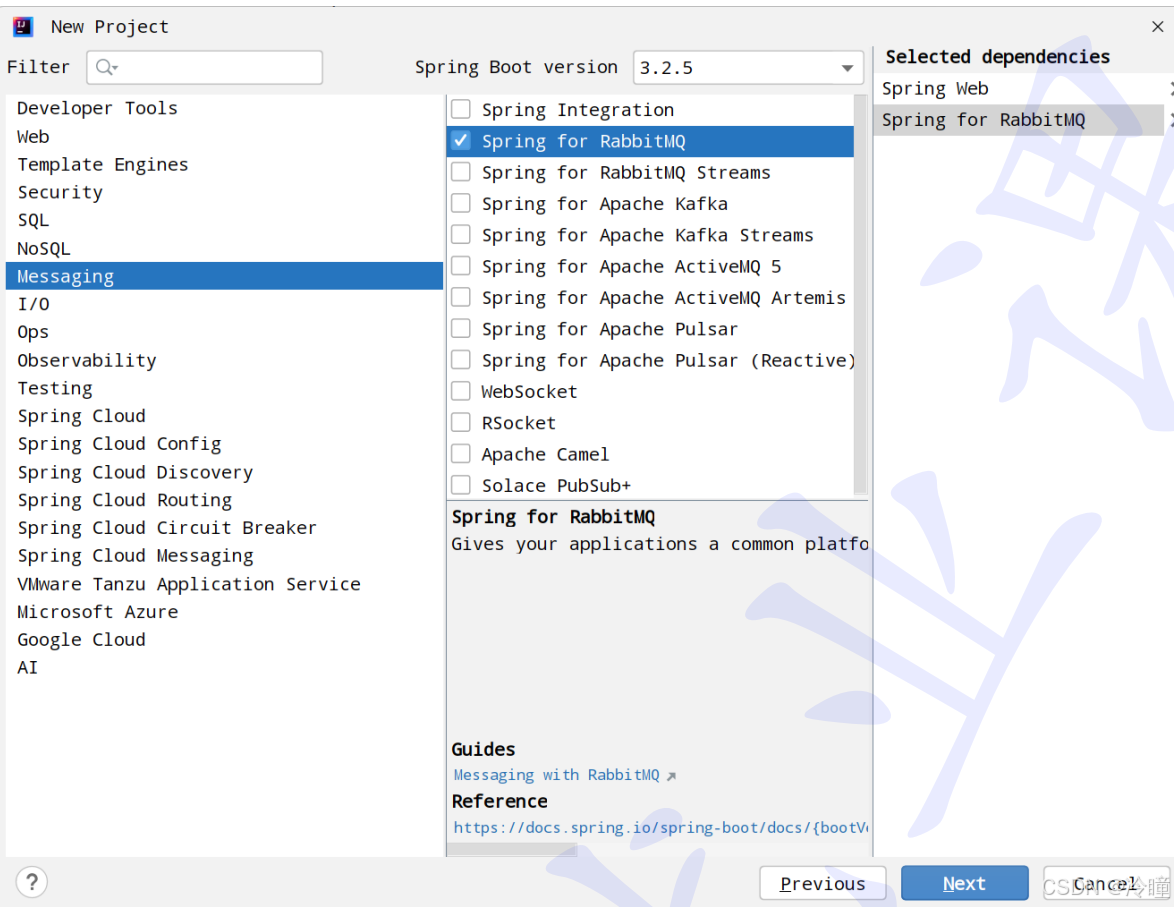The image size is (1174, 907).
Task: Click the IntelliJ IDEA logo icon
Action: (x=23, y=27)
